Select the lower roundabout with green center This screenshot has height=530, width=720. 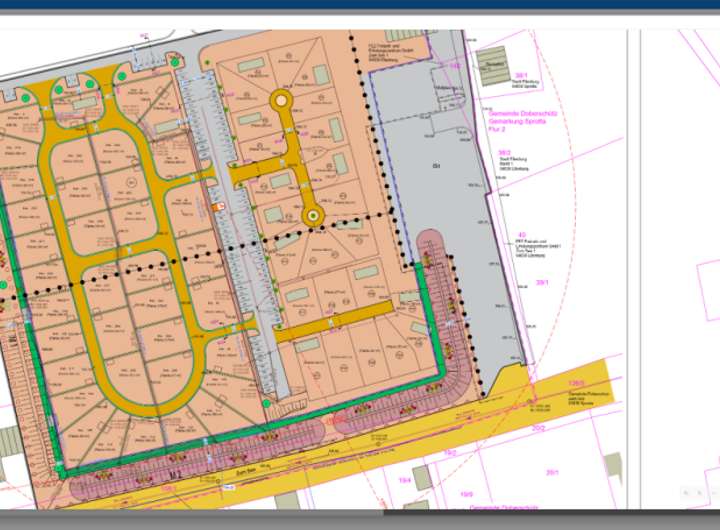click(313, 214)
